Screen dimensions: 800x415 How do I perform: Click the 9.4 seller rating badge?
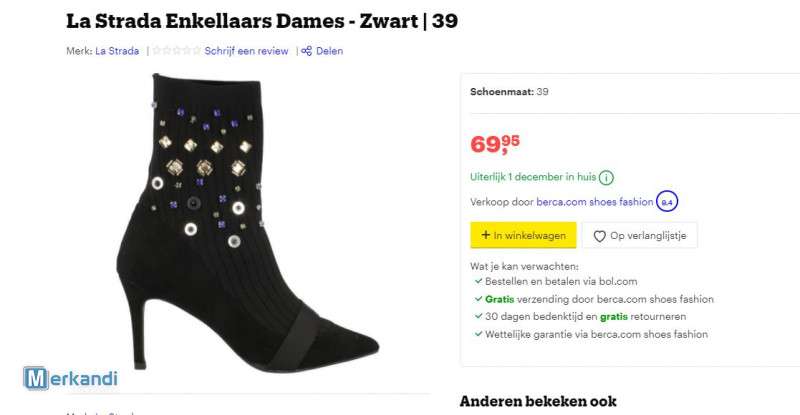(667, 202)
